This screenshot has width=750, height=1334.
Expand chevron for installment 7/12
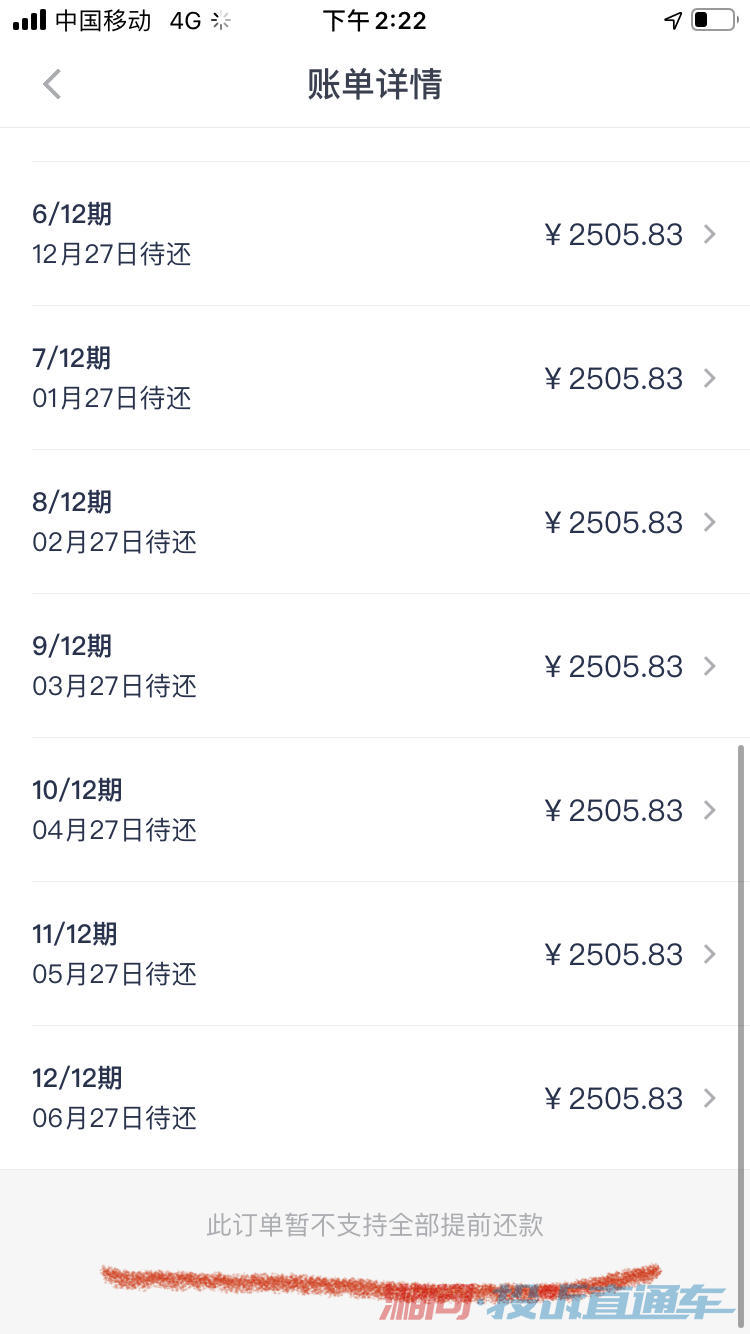pos(710,378)
